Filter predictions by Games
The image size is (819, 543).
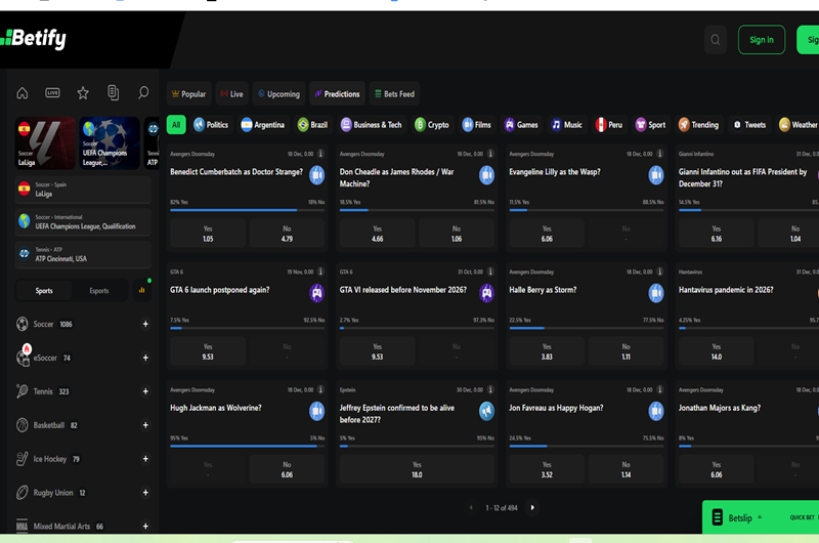click(521, 125)
